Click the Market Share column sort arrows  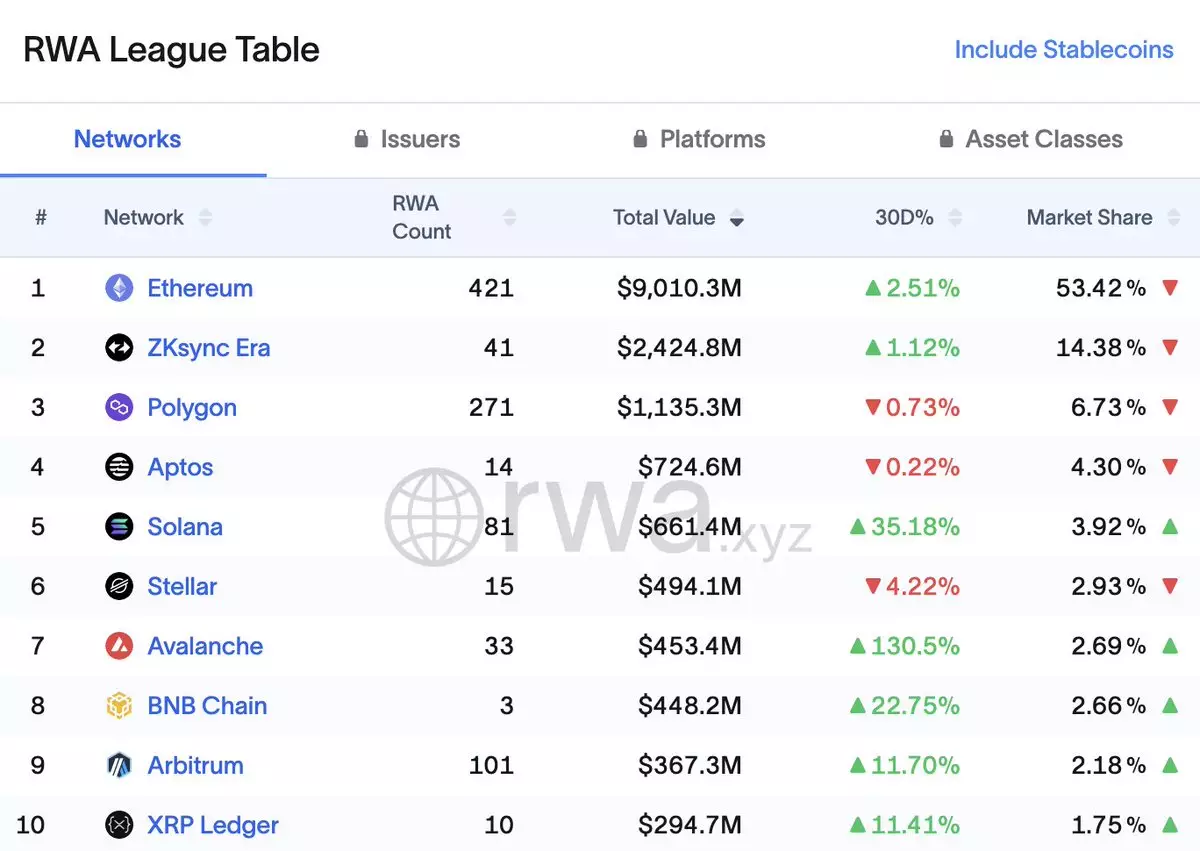click(x=1174, y=218)
